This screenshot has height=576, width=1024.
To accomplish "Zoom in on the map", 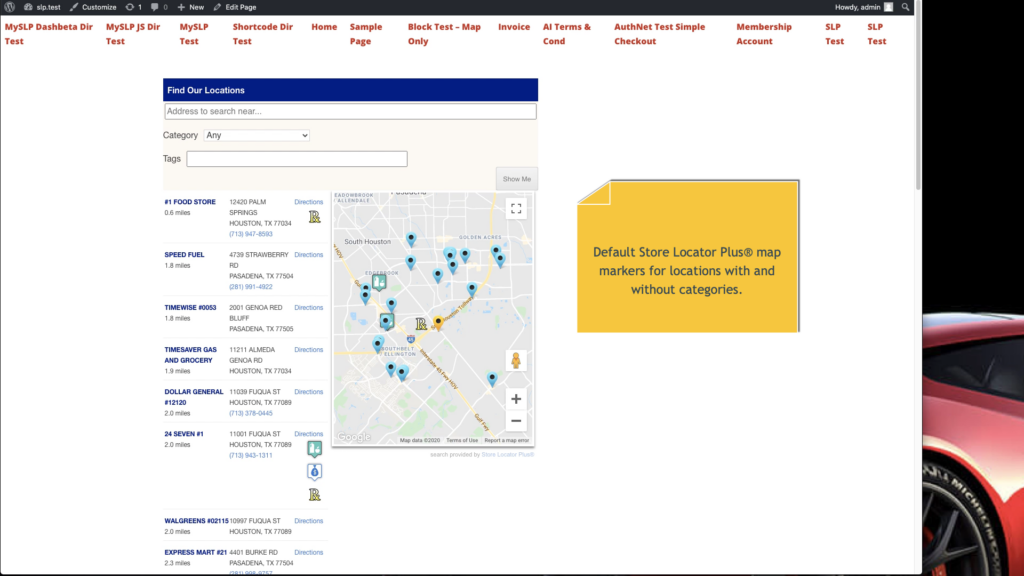I will tap(516, 399).
